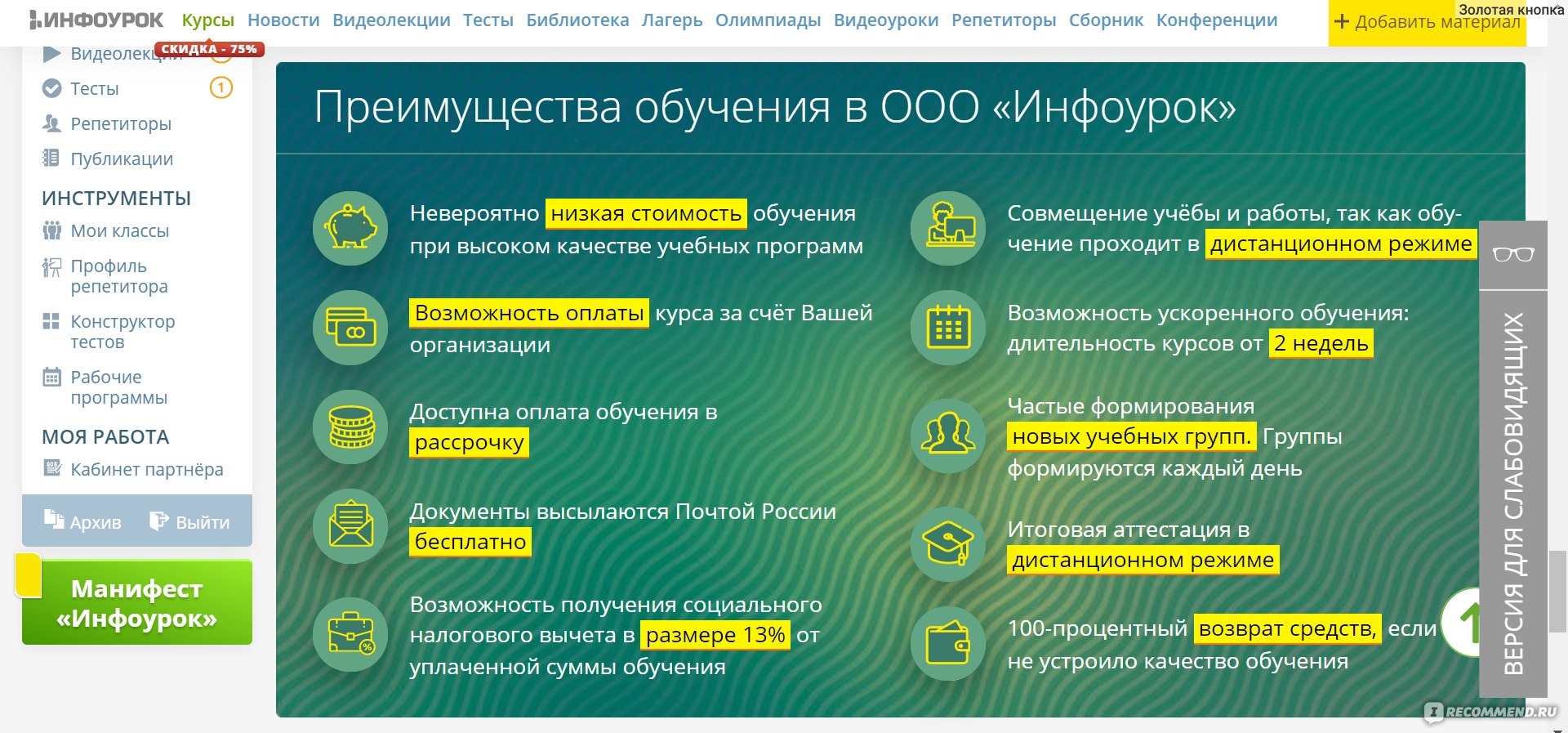
Task: Click the Добавить материал button
Action: pos(1427,22)
